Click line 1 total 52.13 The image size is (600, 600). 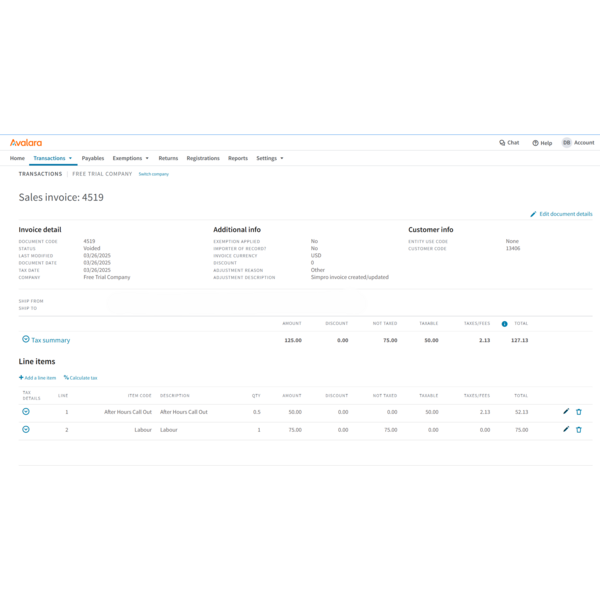click(522, 412)
